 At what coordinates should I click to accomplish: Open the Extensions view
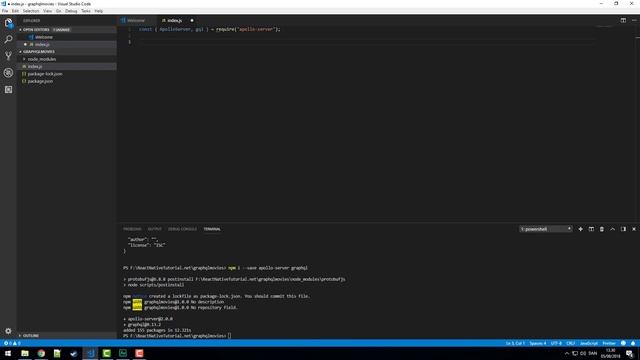coord(8,89)
